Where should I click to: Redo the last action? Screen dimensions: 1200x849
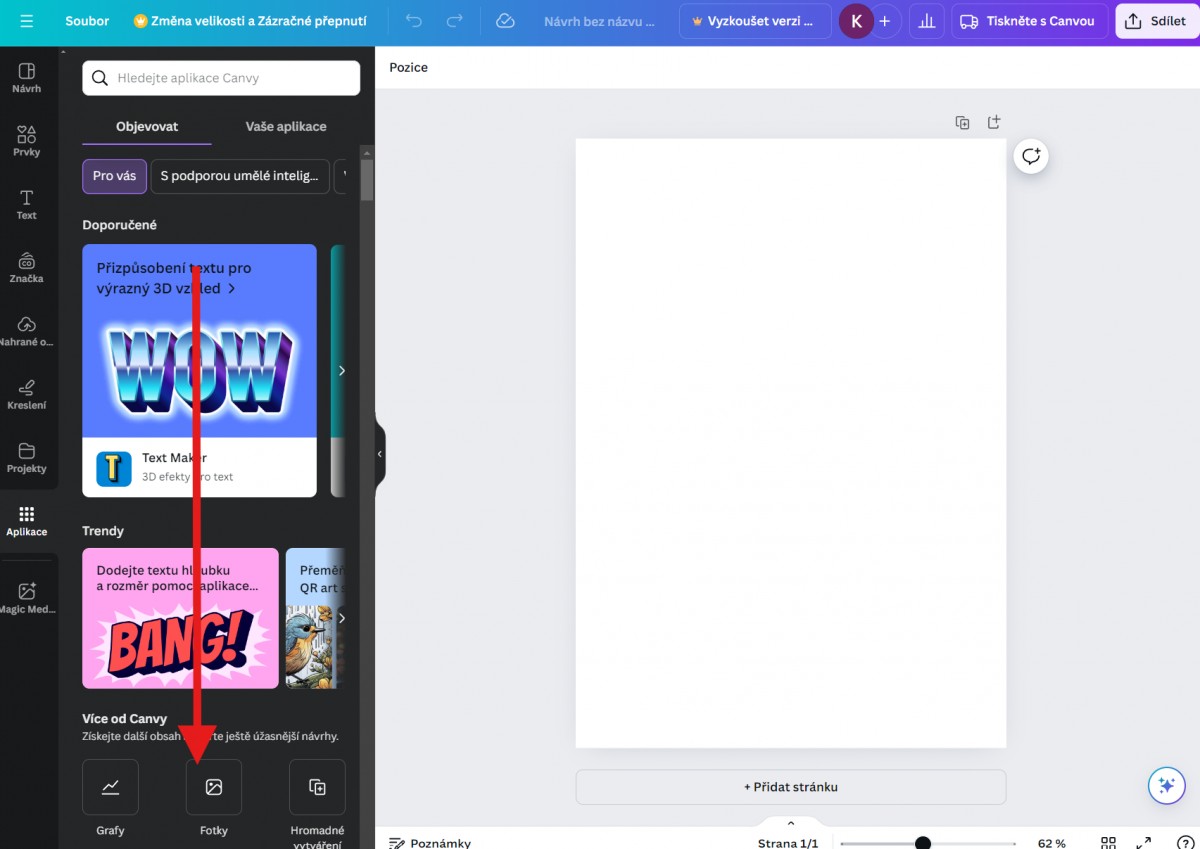tap(455, 21)
